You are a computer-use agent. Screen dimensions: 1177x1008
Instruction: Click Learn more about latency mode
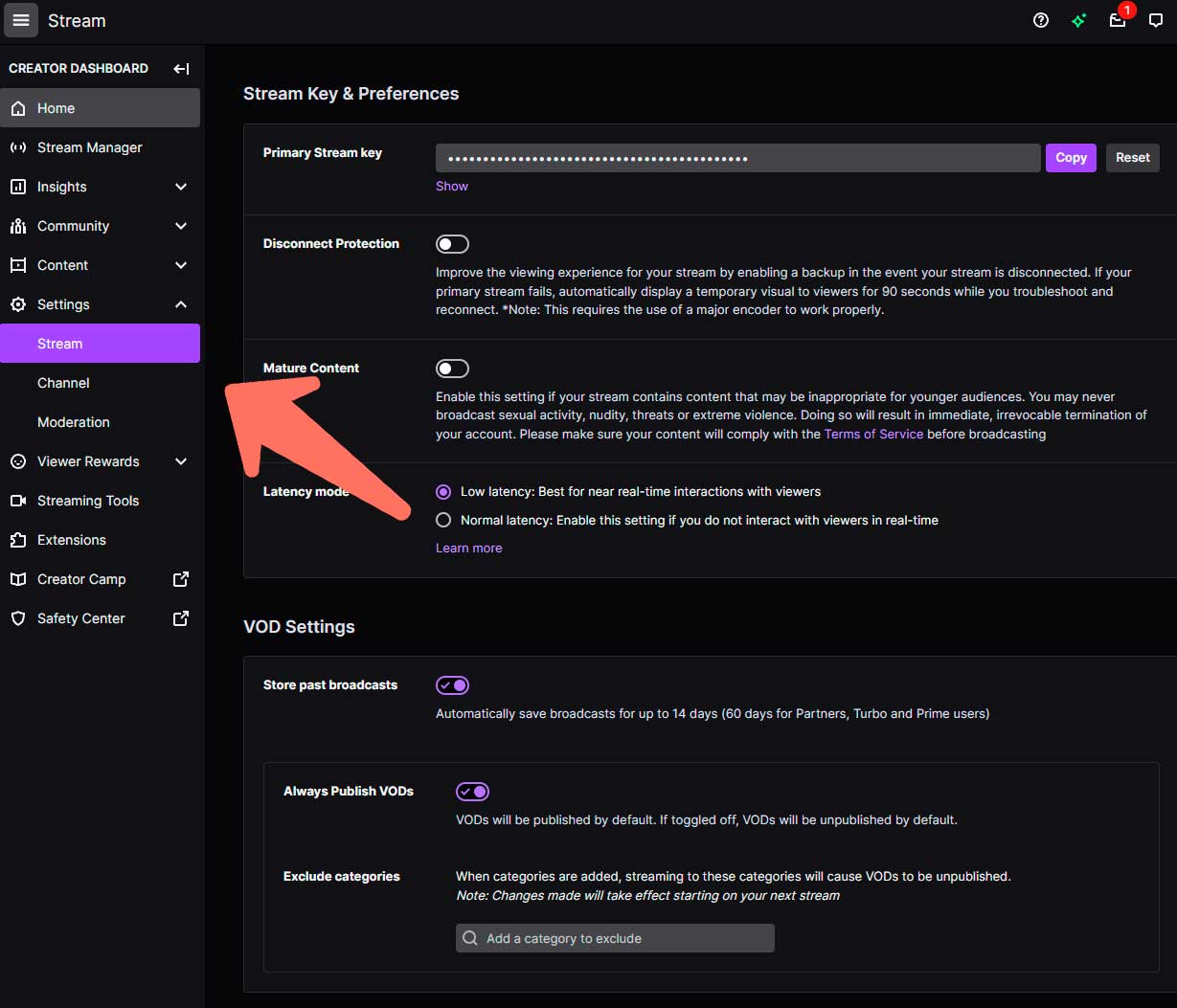point(469,548)
